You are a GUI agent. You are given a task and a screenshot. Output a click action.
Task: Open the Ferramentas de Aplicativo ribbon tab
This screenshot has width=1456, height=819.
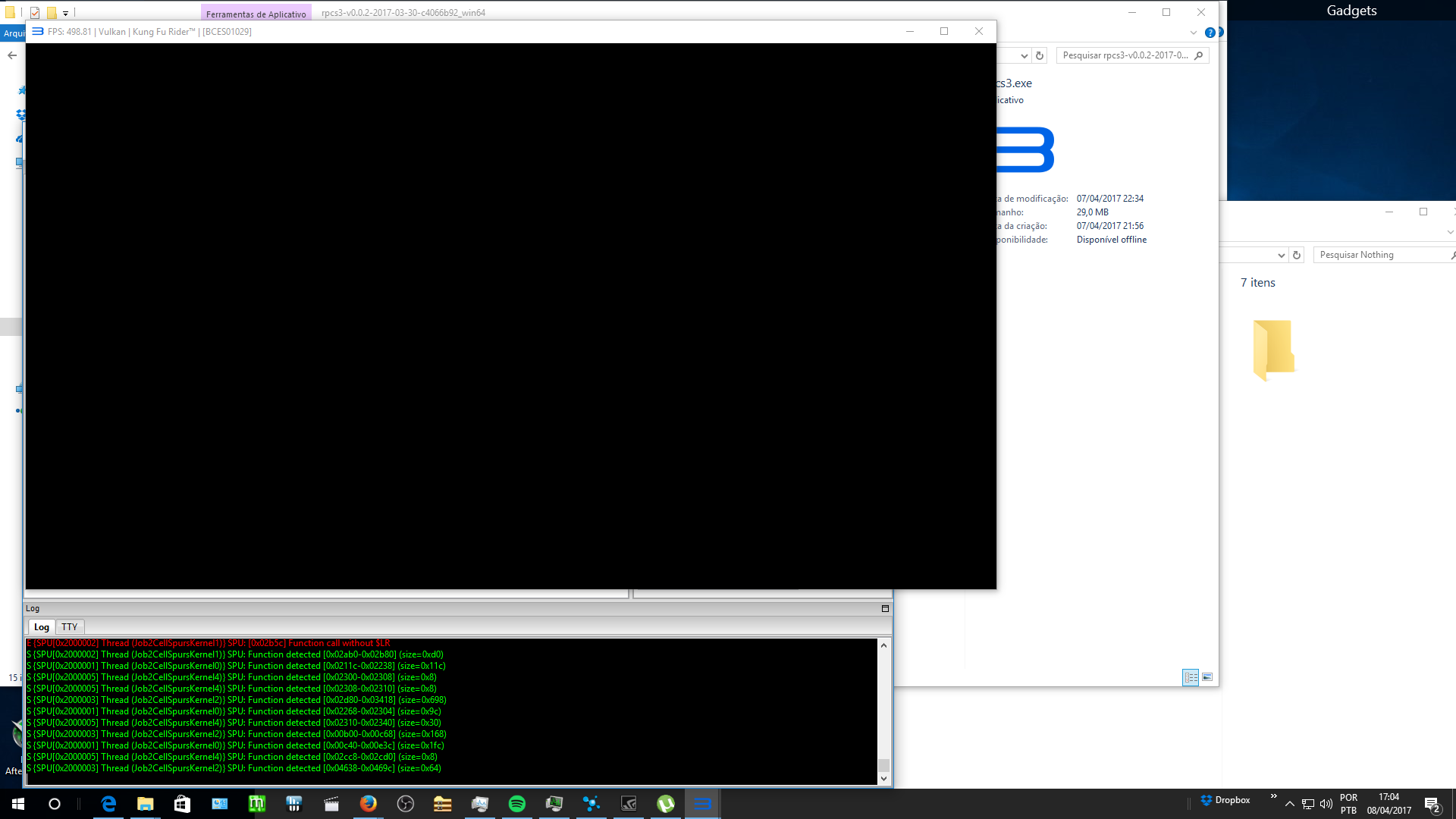256,14
